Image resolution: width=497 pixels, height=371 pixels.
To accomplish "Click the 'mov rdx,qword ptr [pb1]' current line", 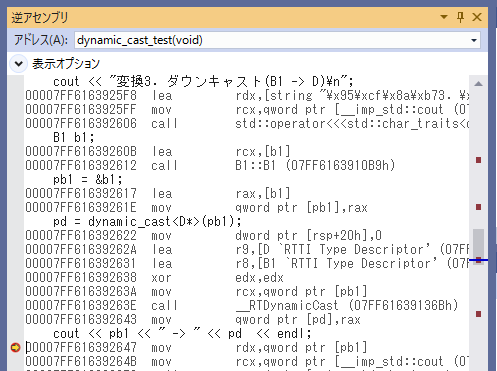I will 196,348.
